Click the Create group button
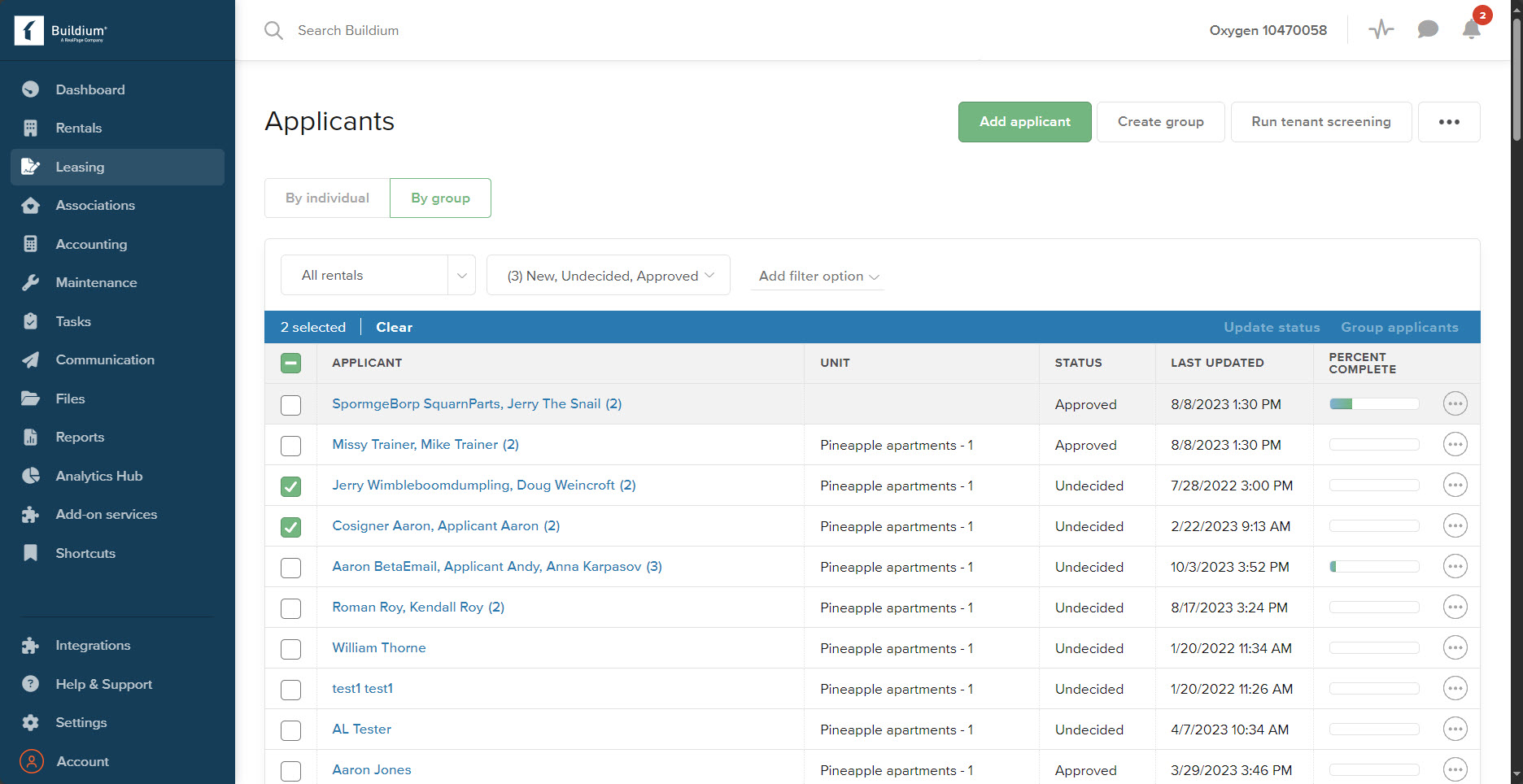This screenshot has width=1523, height=784. [1160, 122]
